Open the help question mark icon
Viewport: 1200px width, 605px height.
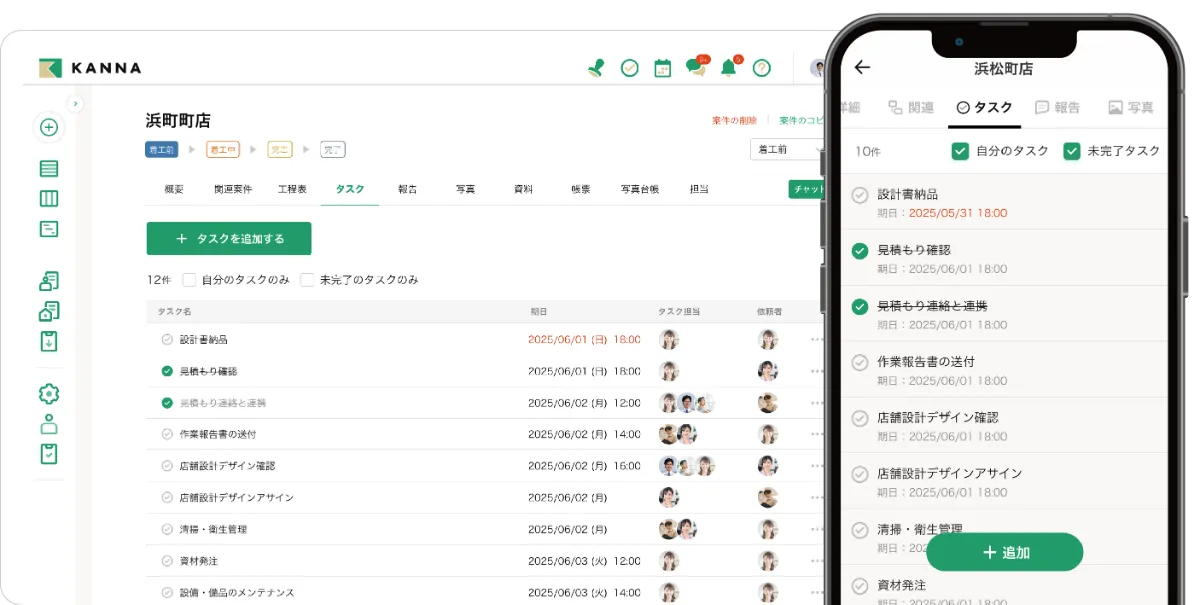[x=762, y=68]
